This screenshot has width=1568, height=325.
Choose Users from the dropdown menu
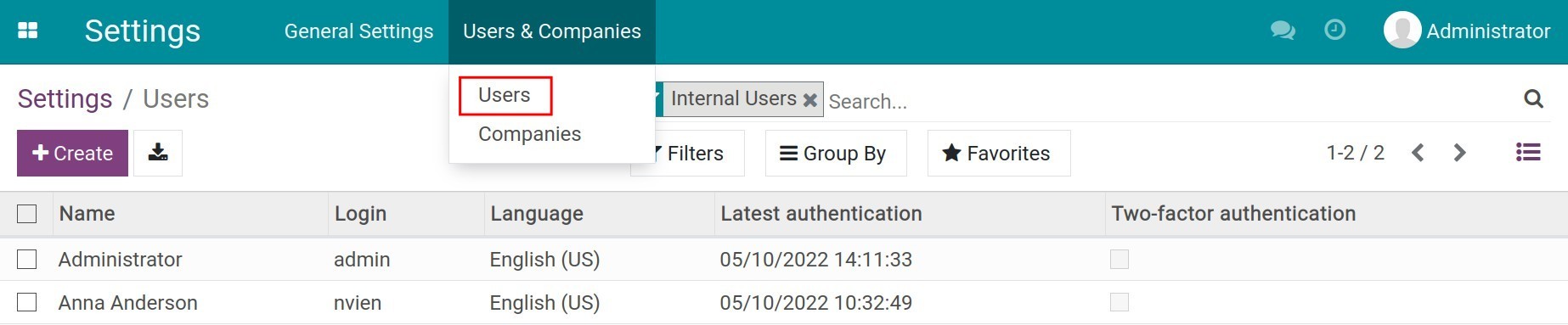(505, 95)
